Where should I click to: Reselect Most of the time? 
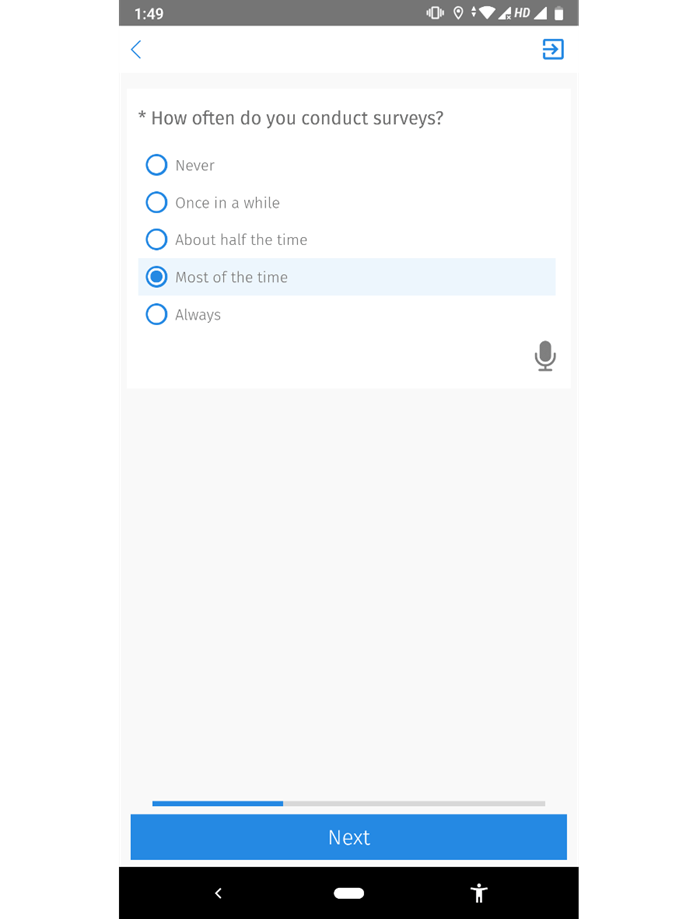click(x=156, y=277)
